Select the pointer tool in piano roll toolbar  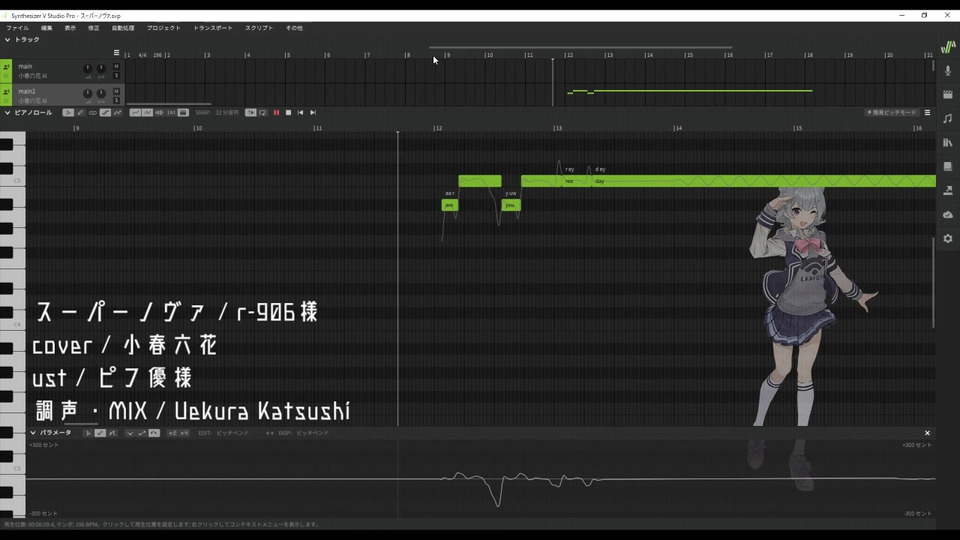coord(68,113)
